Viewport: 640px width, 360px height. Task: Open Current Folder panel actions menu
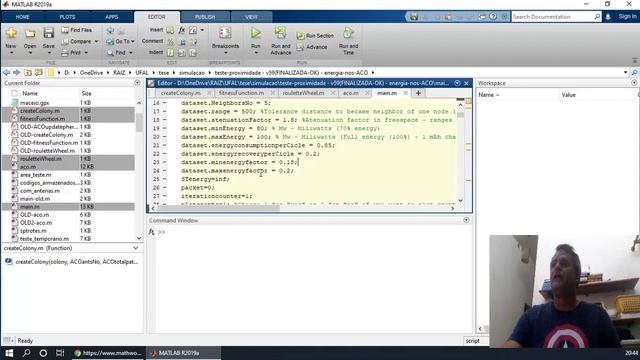click(x=138, y=83)
